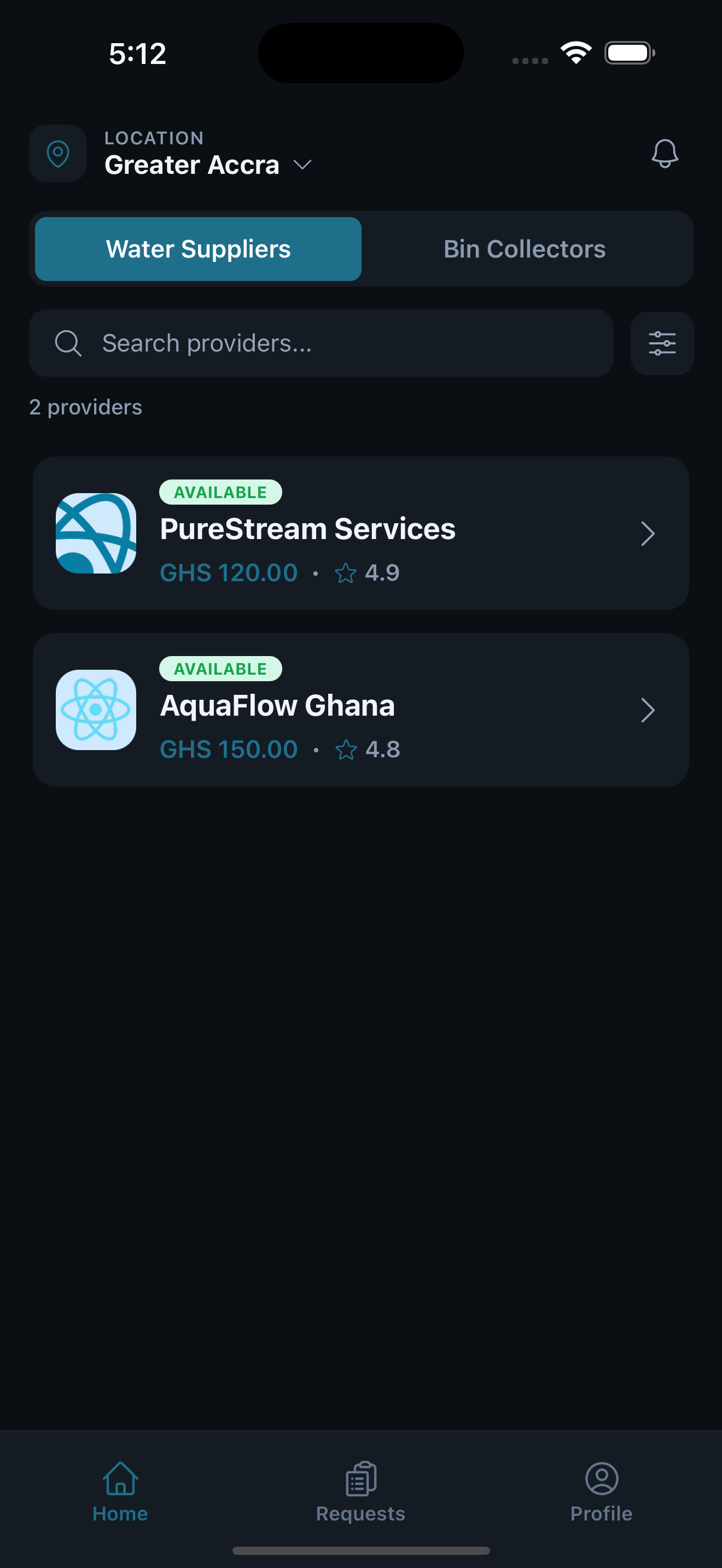The width and height of the screenshot is (722, 1568).
Task: Tap the location pin icon
Action: [x=58, y=154]
